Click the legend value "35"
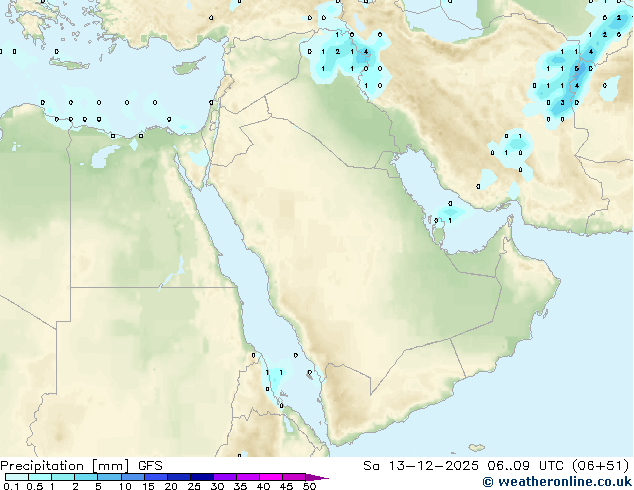The image size is (634, 490). (x=240, y=486)
